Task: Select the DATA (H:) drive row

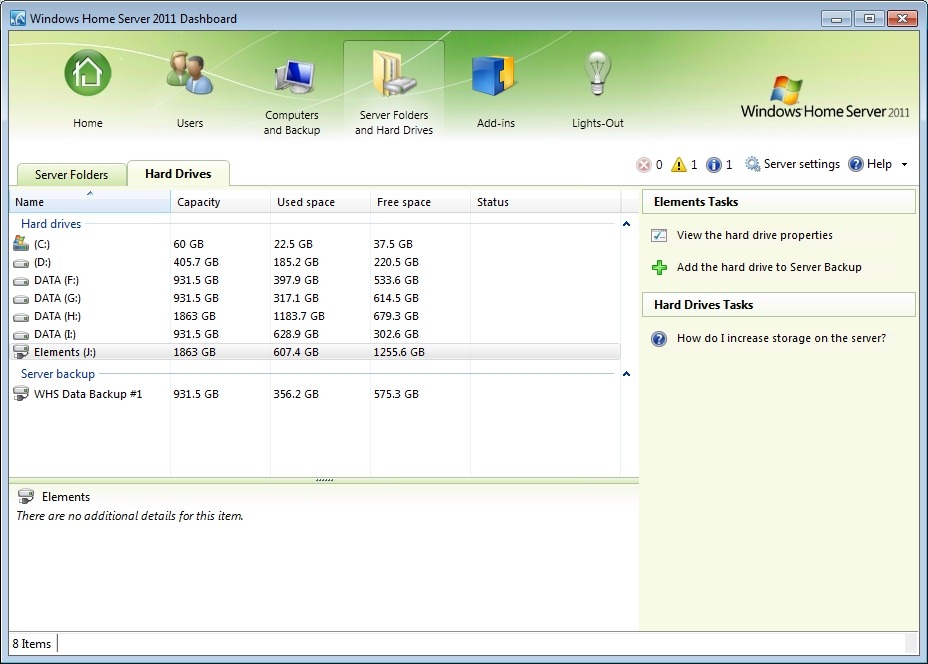Action: coord(57,316)
